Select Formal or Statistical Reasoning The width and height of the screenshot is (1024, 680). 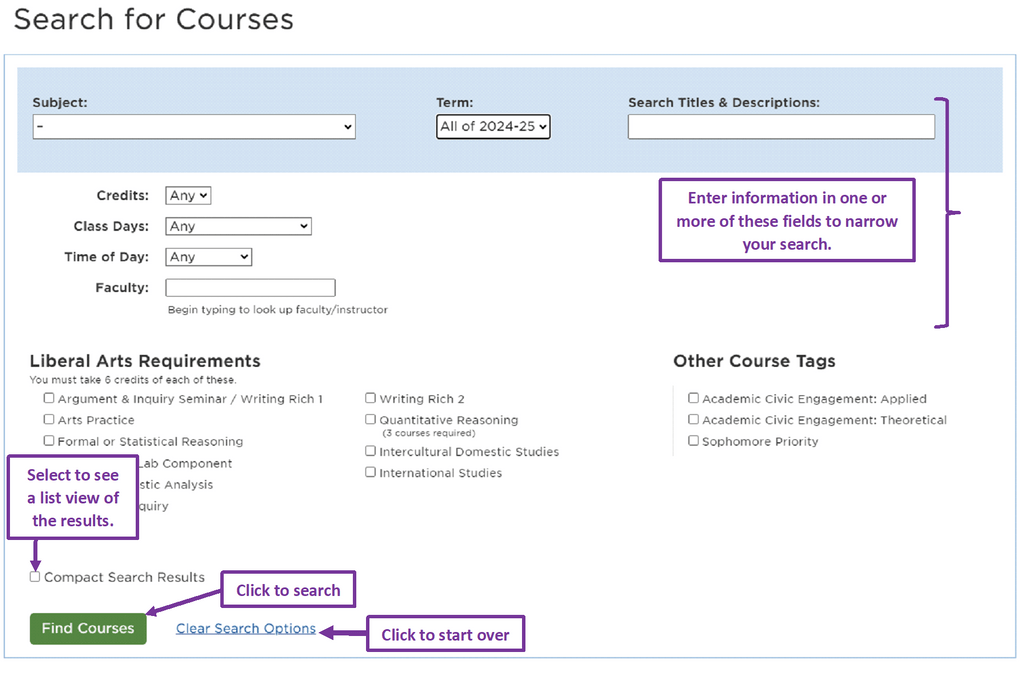pos(48,441)
